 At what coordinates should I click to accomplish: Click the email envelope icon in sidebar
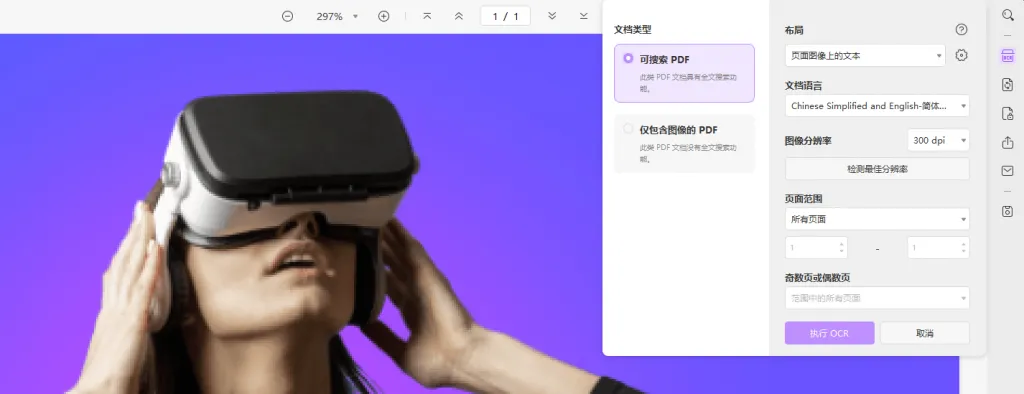click(1008, 171)
